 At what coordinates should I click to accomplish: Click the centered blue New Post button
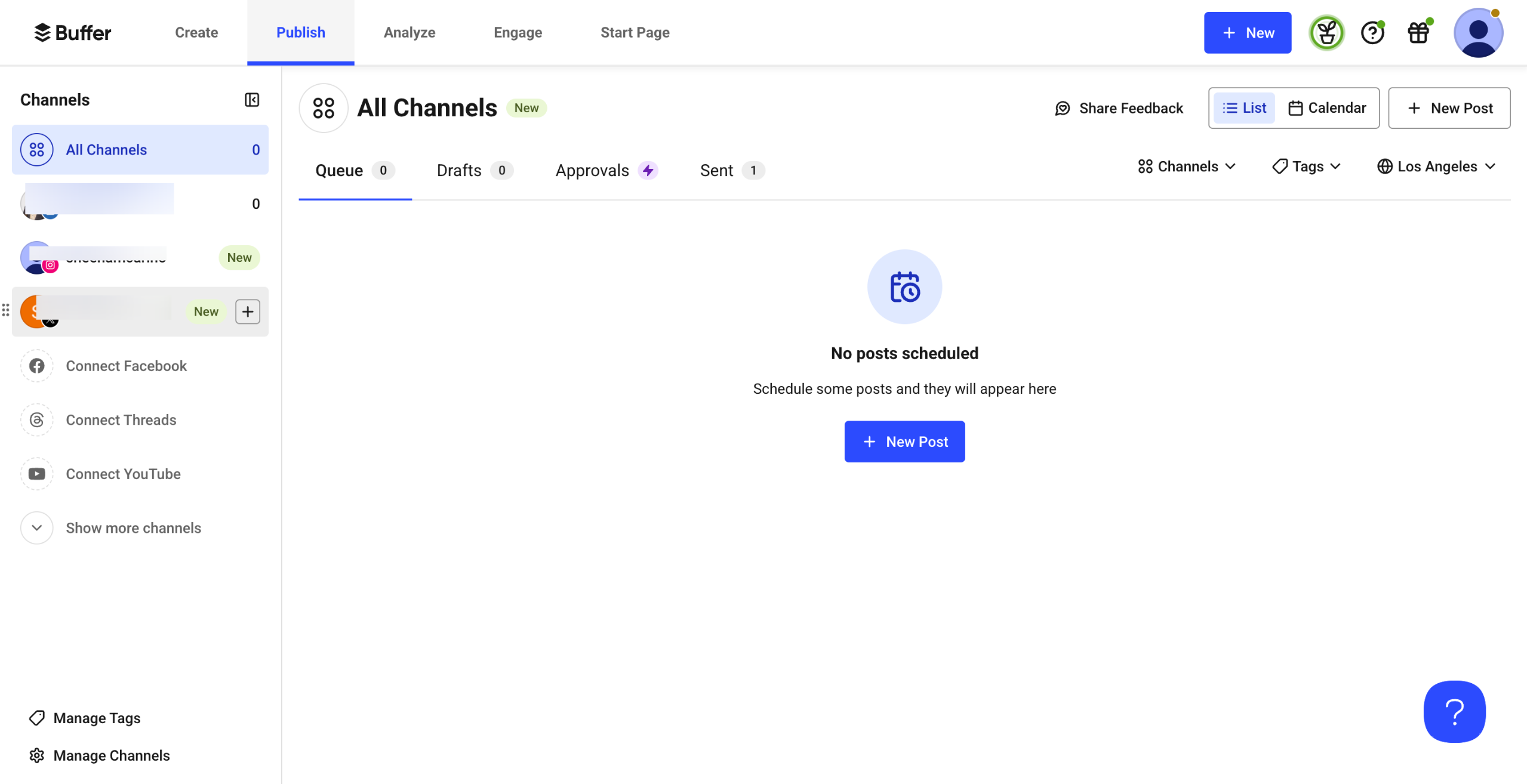[x=904, y=442]
